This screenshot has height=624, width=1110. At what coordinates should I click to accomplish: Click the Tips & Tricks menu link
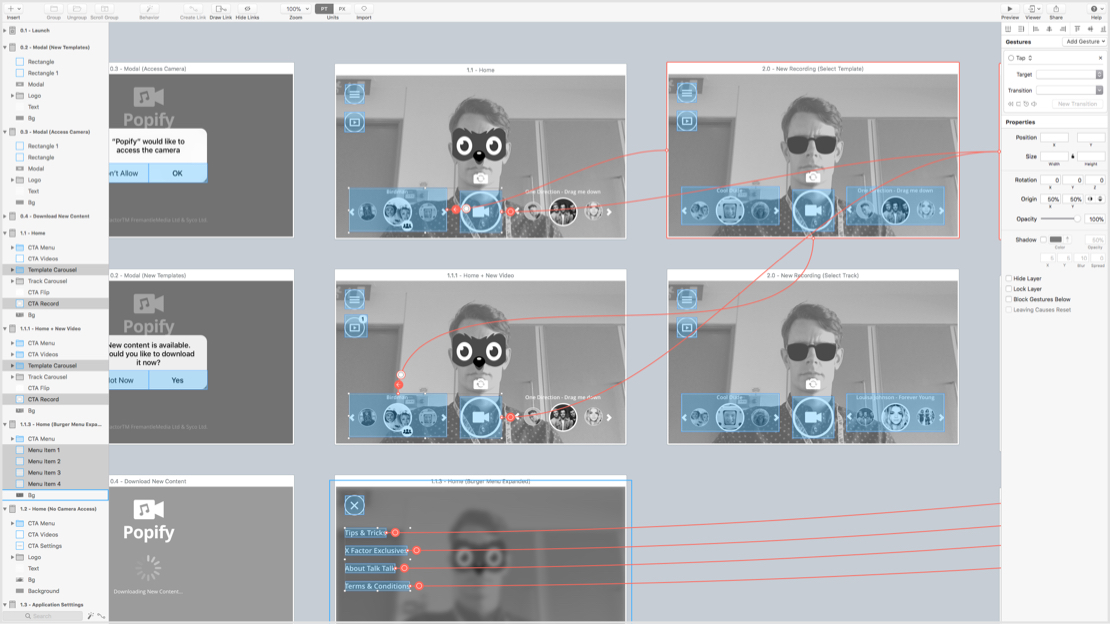pos(365,533)
